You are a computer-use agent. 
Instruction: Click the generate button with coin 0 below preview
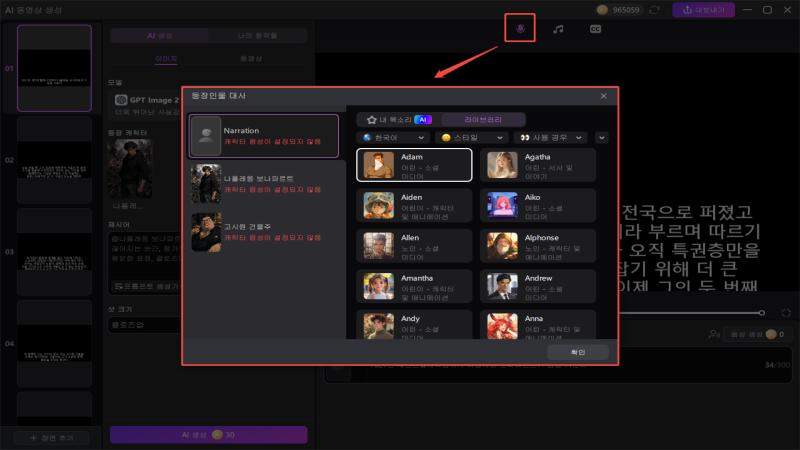(x=757, y=334)
